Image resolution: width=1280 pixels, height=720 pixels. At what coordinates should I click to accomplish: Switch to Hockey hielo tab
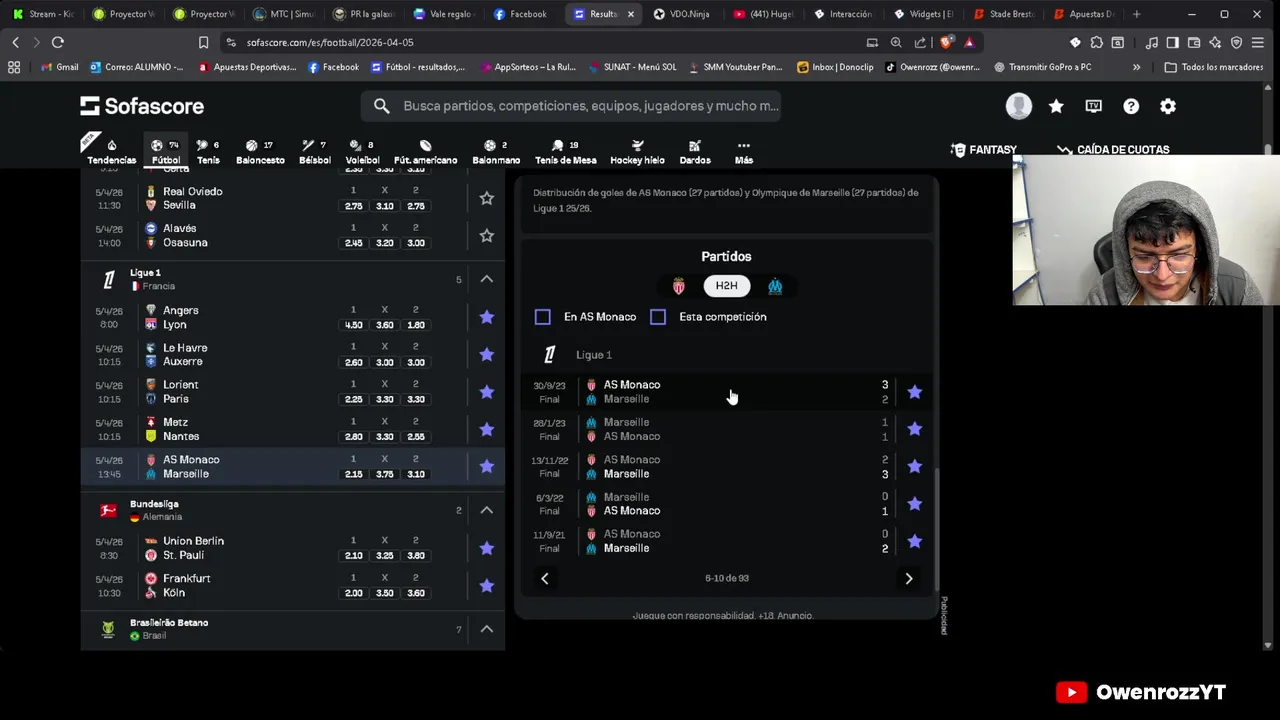click(x=637, y=152)
